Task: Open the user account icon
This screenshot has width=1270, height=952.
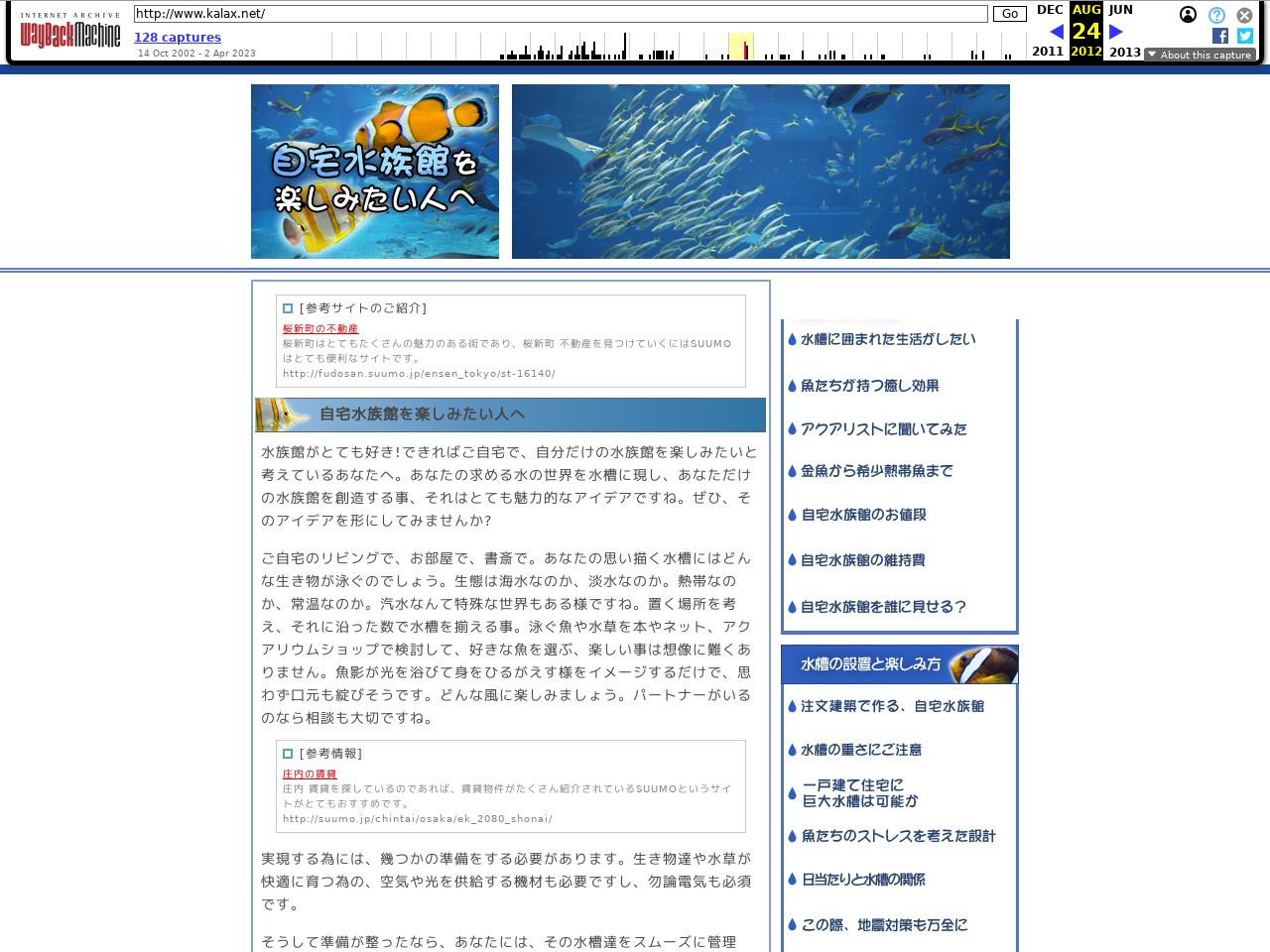Action: click(1188, 15)
